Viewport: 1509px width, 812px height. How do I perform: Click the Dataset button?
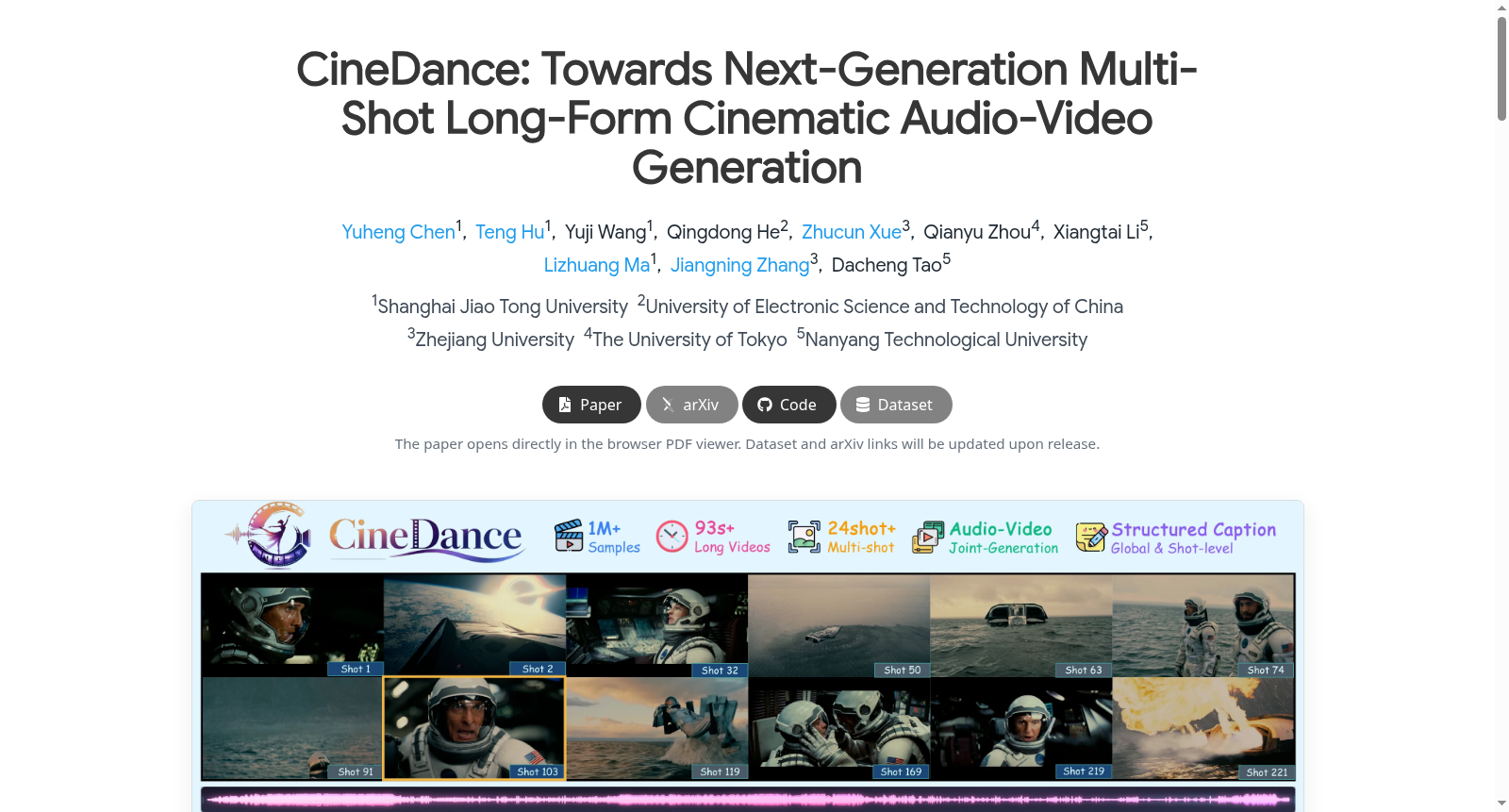tap(896, 405)
